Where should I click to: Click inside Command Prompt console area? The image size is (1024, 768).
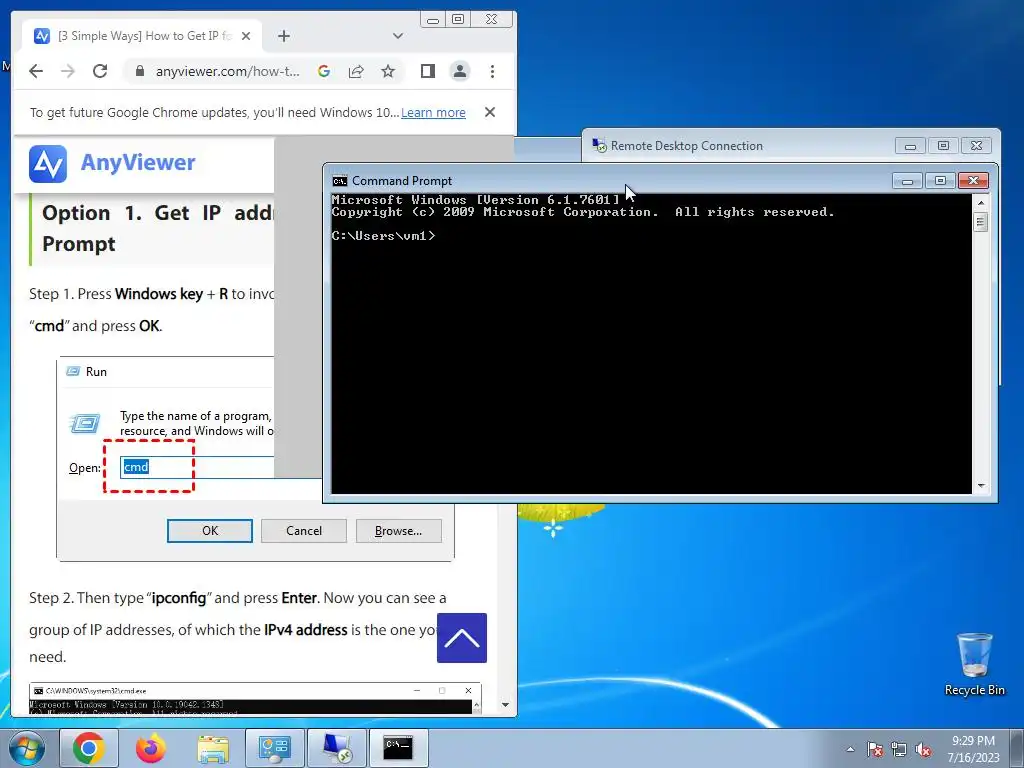point(651,344)
